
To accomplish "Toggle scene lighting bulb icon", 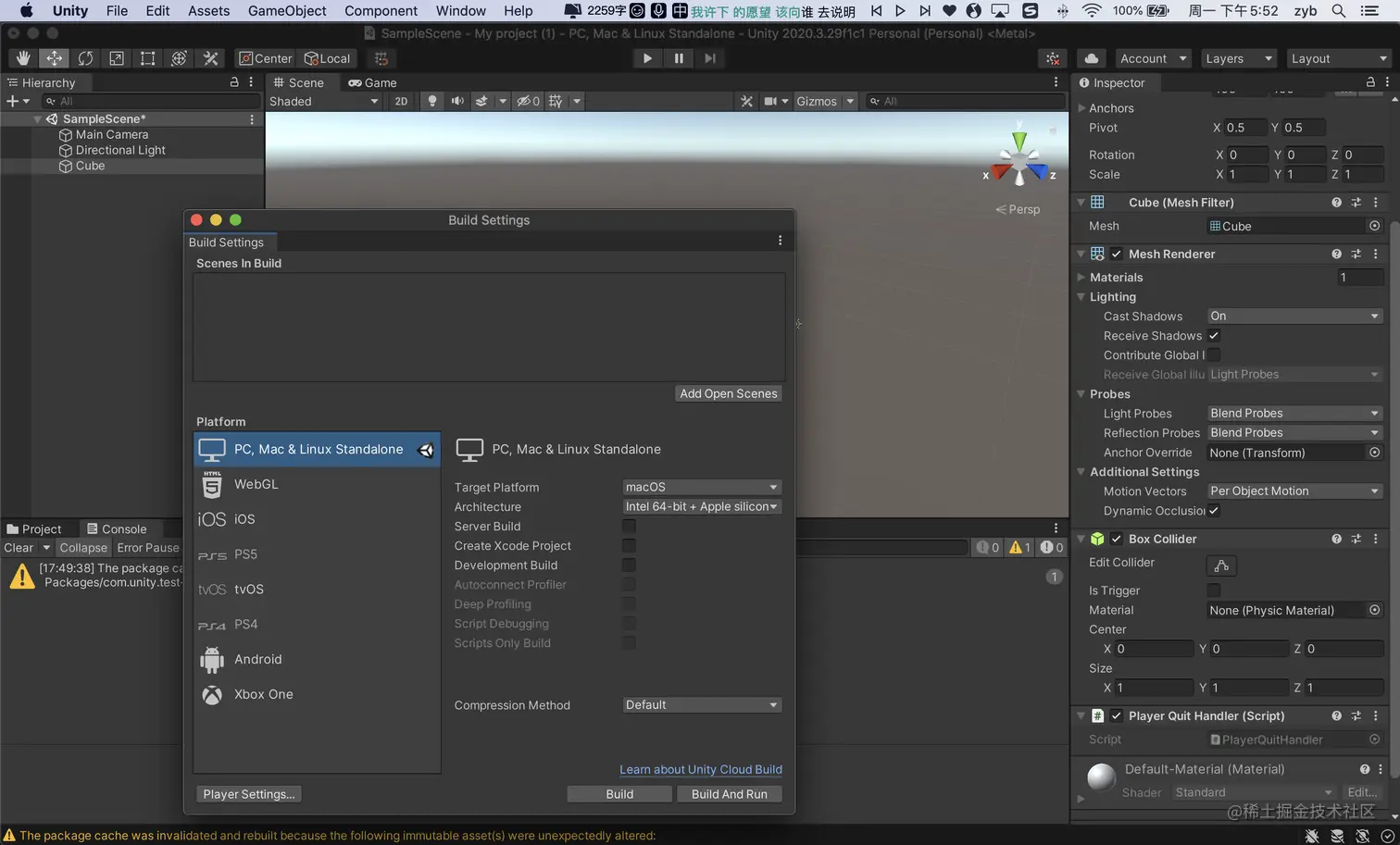I will point(431,101).
